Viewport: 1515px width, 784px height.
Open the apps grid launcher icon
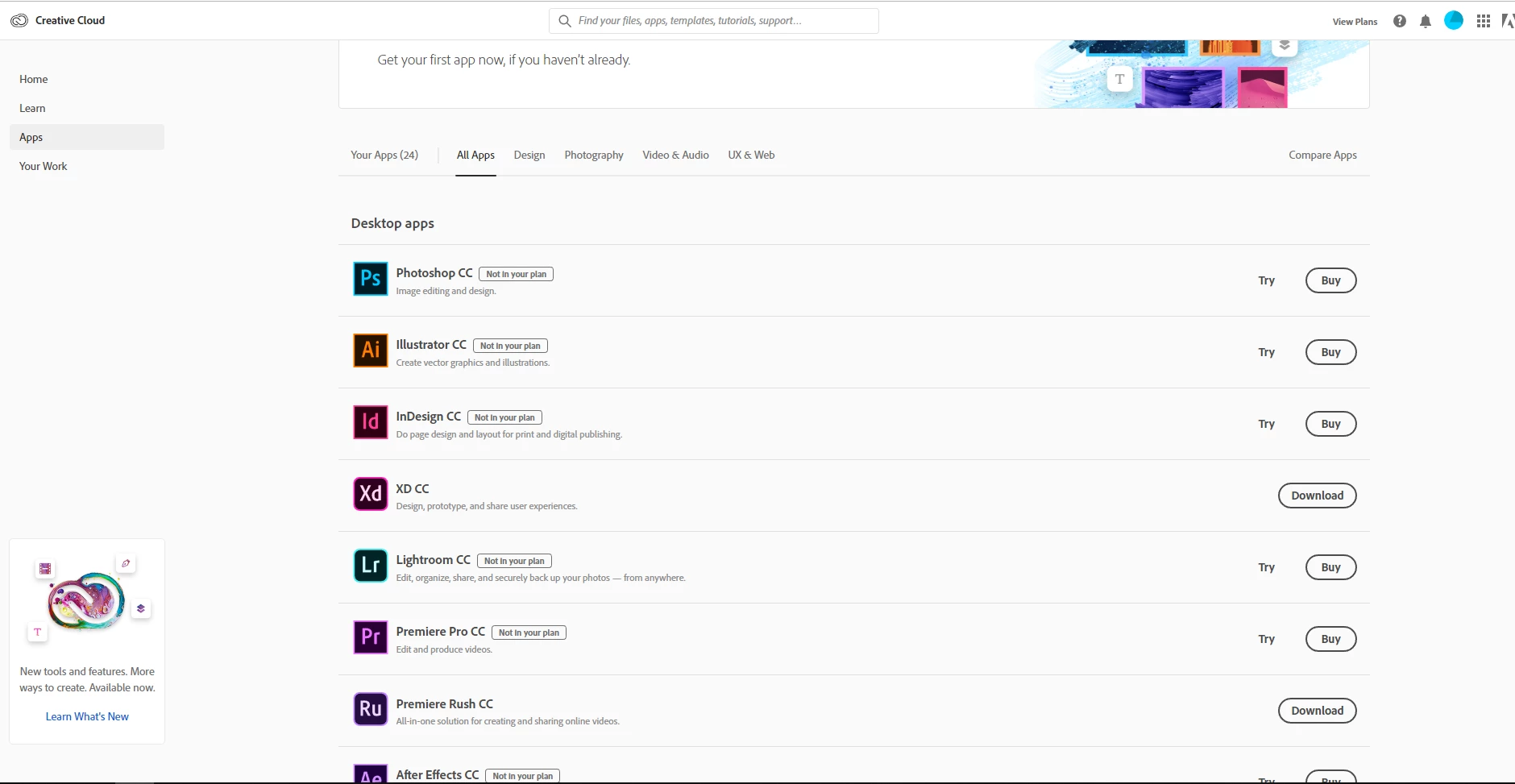tap(1484, 21)
